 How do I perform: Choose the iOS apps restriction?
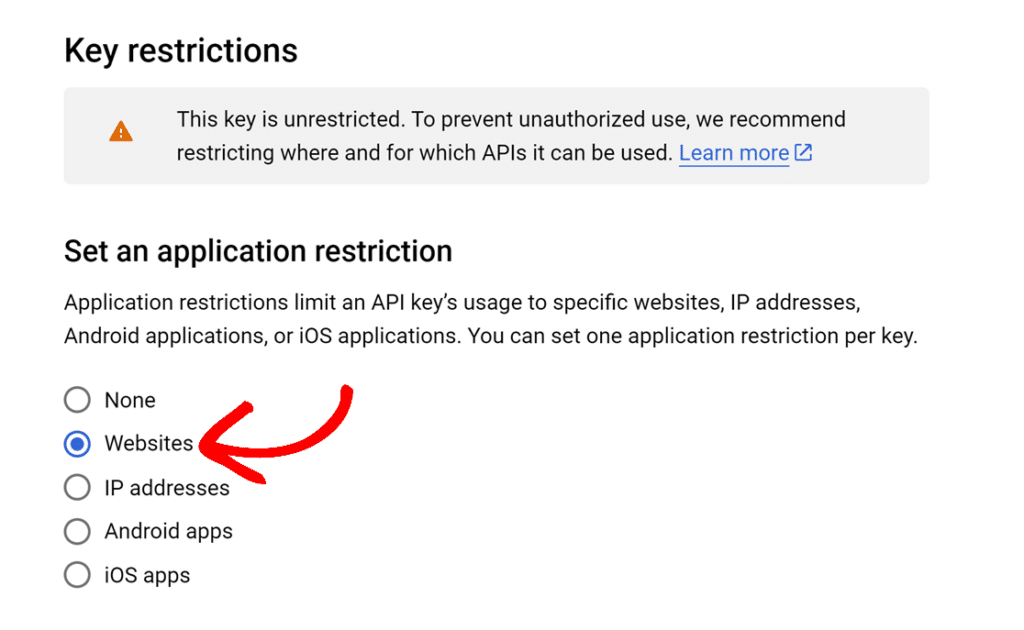pyautogui.click(x=77, y=575)
